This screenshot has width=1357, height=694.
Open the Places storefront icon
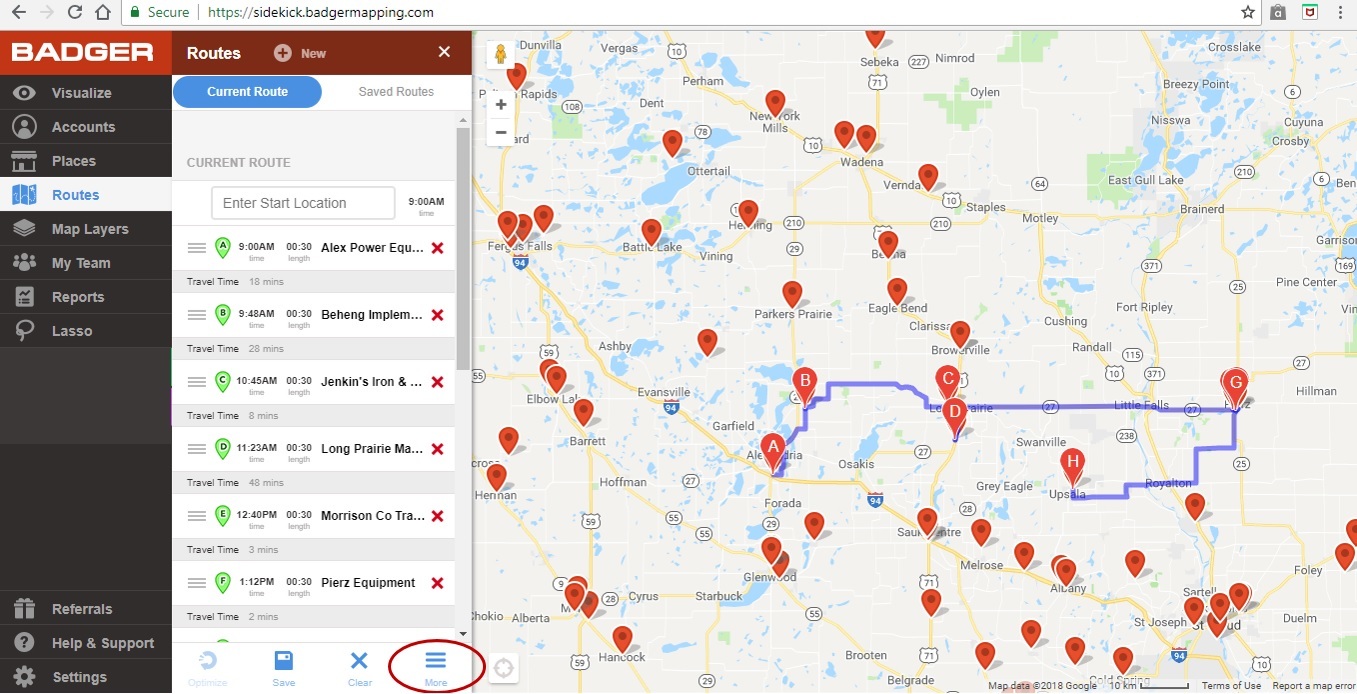(25, 161)
